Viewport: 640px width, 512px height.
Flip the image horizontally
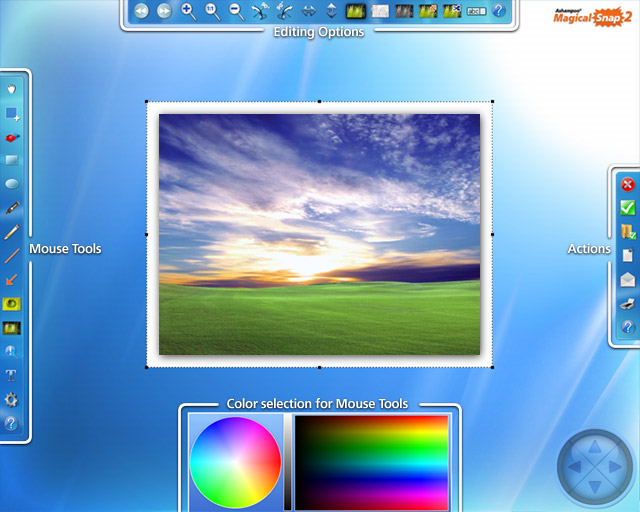(x=308, y=11)
